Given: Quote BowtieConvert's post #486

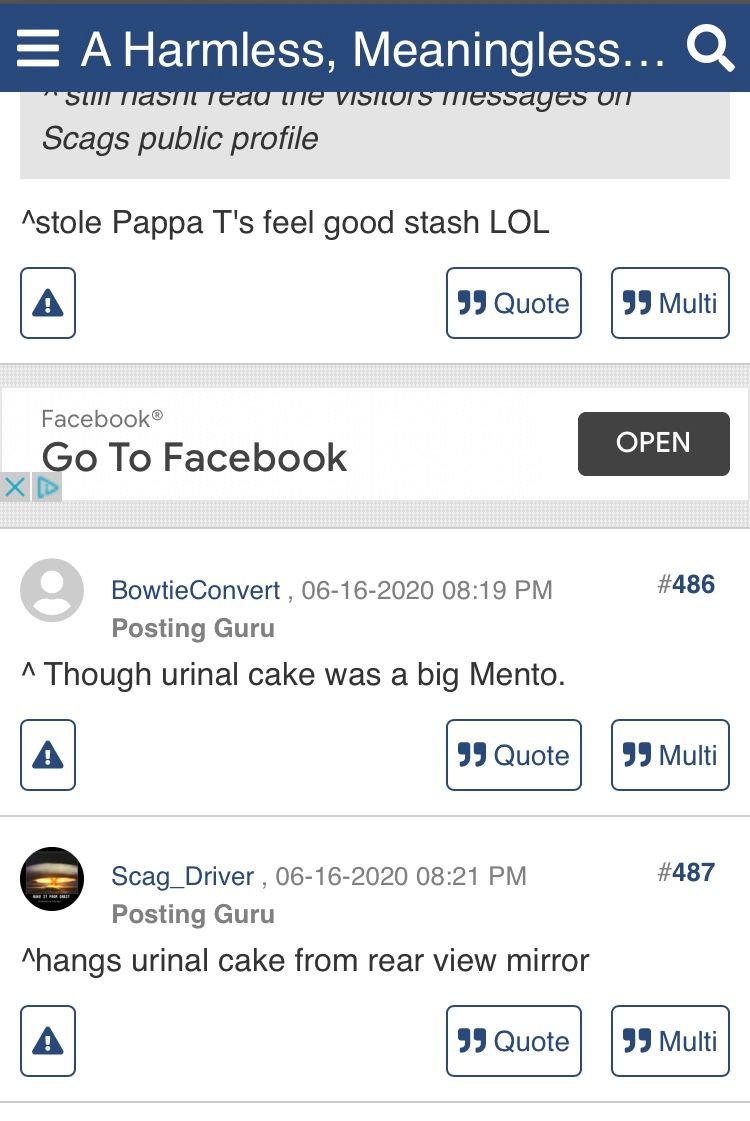Looking at the screenshot, I should pos(513,755).
